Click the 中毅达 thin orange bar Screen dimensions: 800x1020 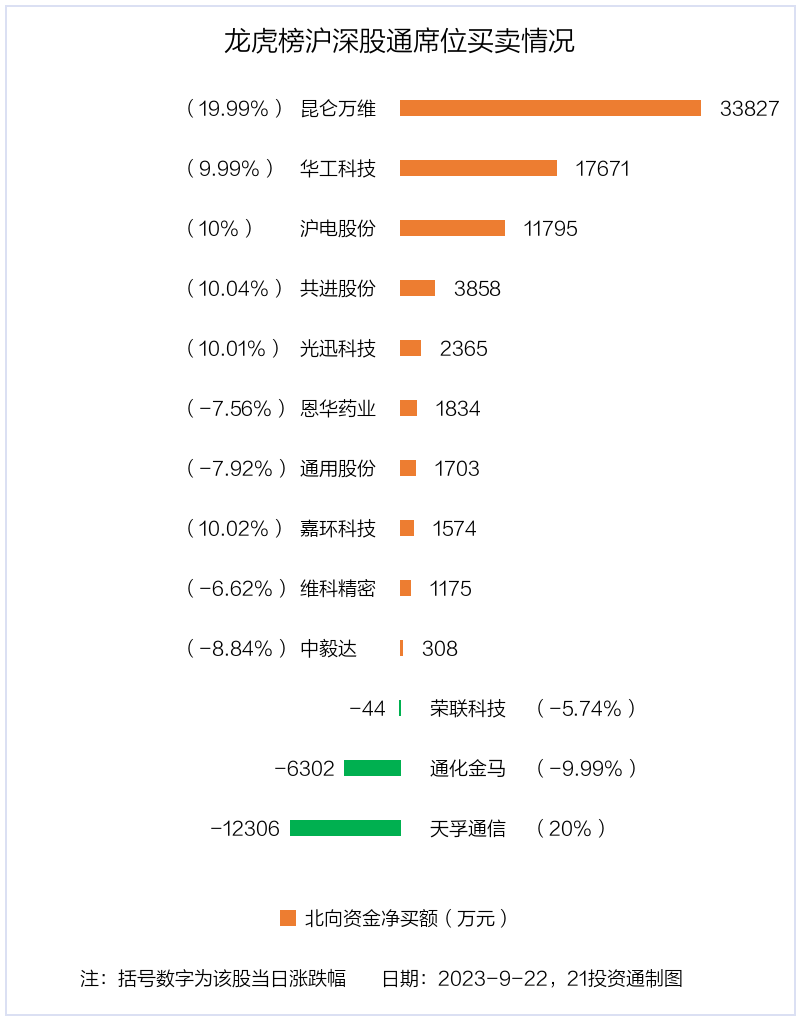pos(401,648)
